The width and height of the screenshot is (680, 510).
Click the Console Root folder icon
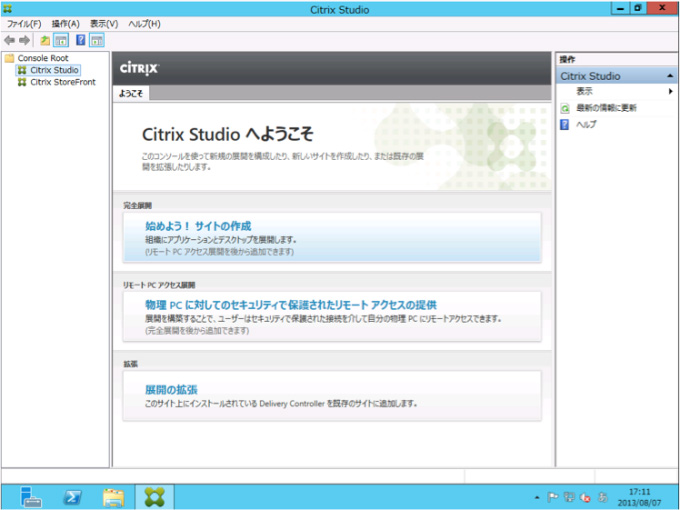(x=10, y=58)
